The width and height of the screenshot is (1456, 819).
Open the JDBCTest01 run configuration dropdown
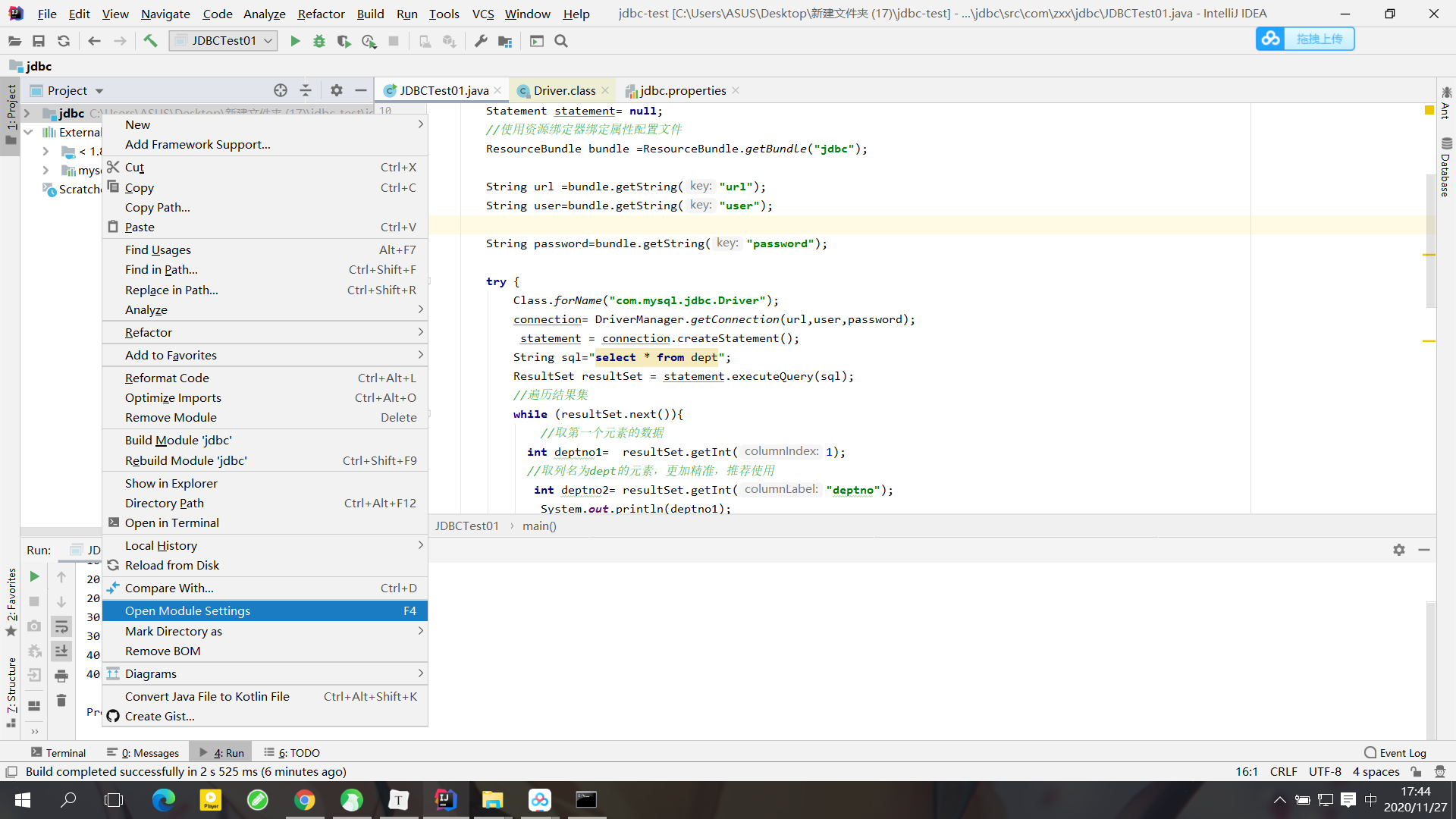click(x=224, y=41)
